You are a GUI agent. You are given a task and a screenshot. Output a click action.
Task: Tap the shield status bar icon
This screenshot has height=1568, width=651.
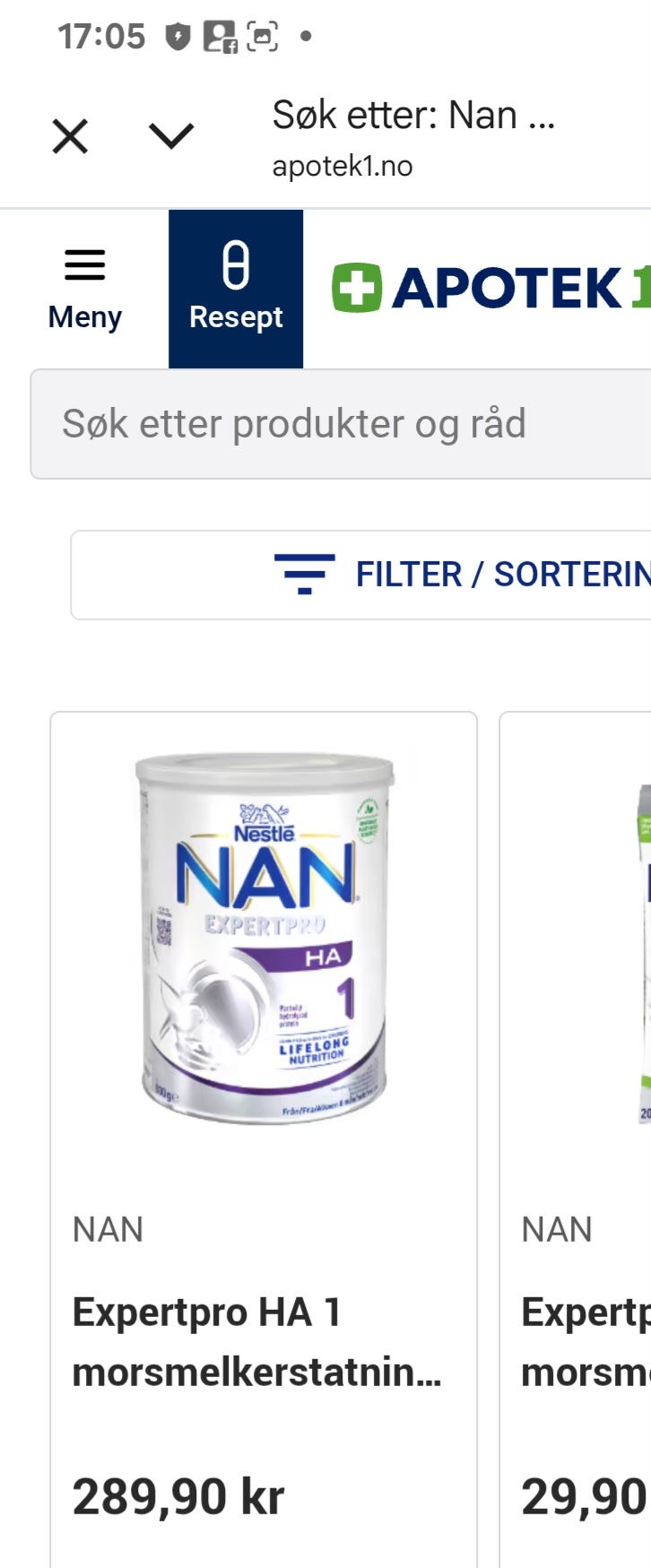pyautogui.click(x=178, y=37)
